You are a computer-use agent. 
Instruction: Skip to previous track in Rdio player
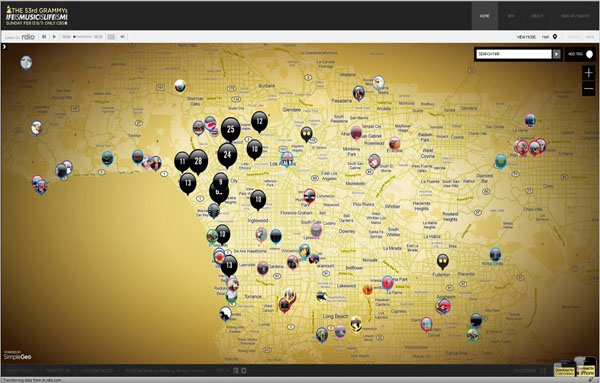(44, 37)
